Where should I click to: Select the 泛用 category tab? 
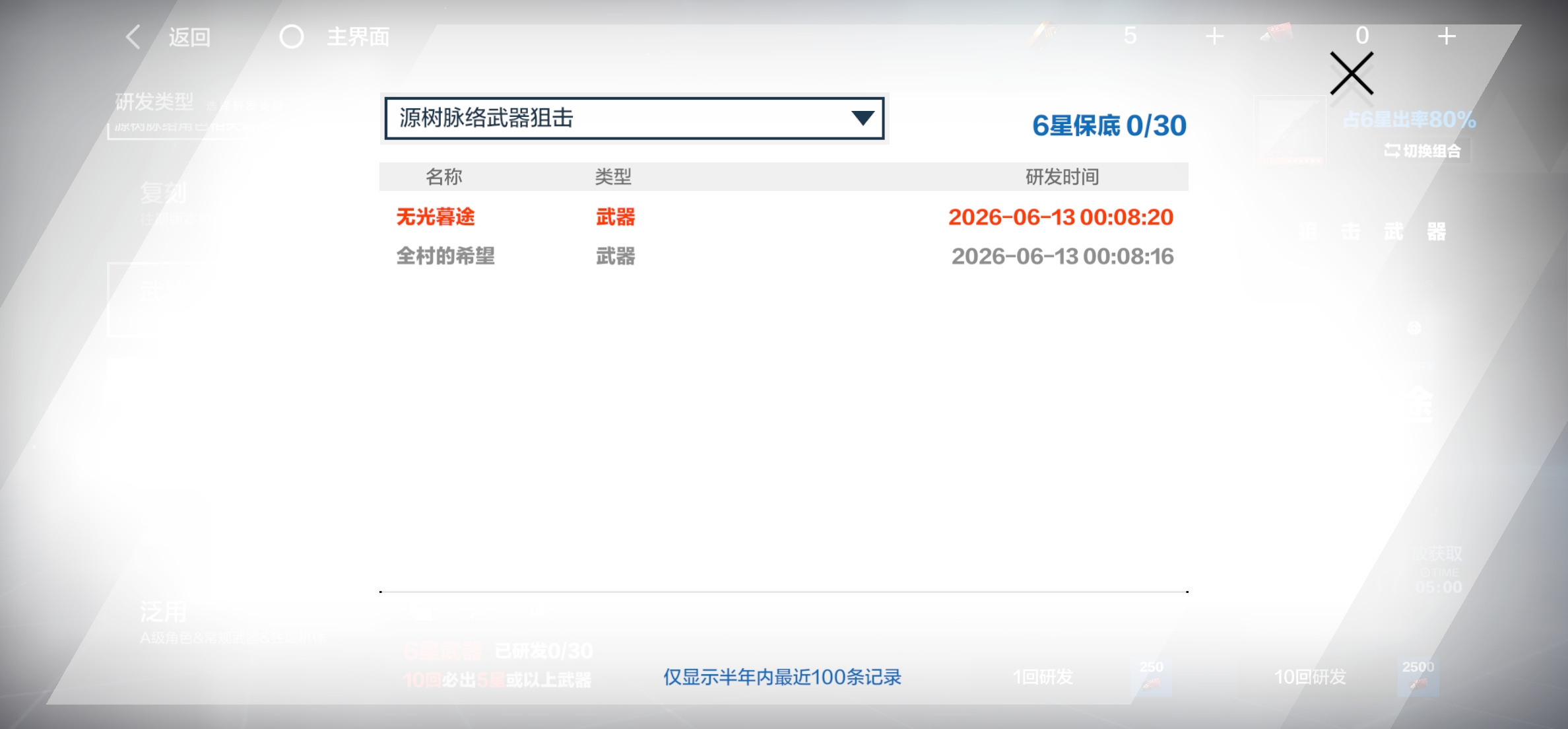point(163,612)
